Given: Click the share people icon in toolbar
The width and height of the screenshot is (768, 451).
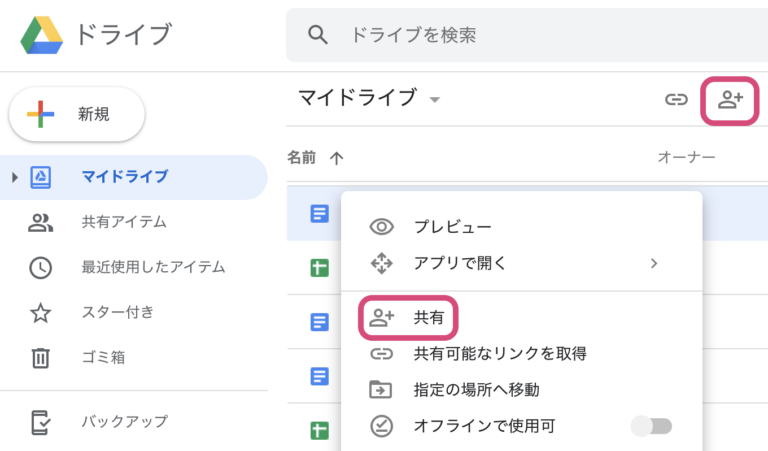Looking at the screenshot, I should (x=731, y=99).
